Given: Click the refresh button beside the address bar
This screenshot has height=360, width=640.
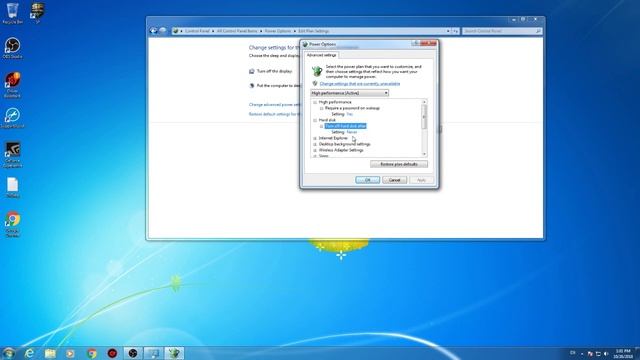Looking at the screenshot, I should point(456,31).
